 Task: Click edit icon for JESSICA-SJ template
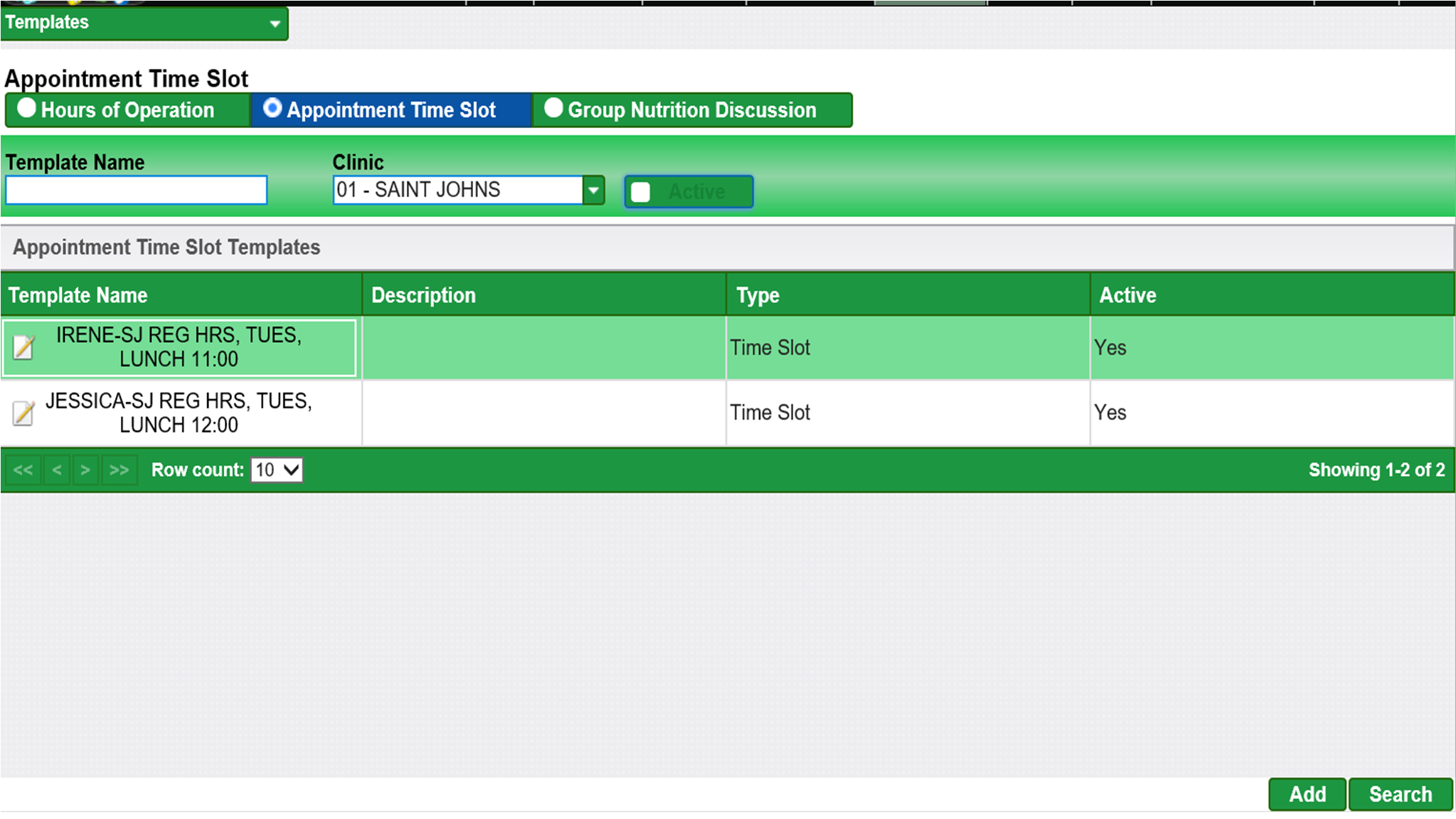(23, 413)
